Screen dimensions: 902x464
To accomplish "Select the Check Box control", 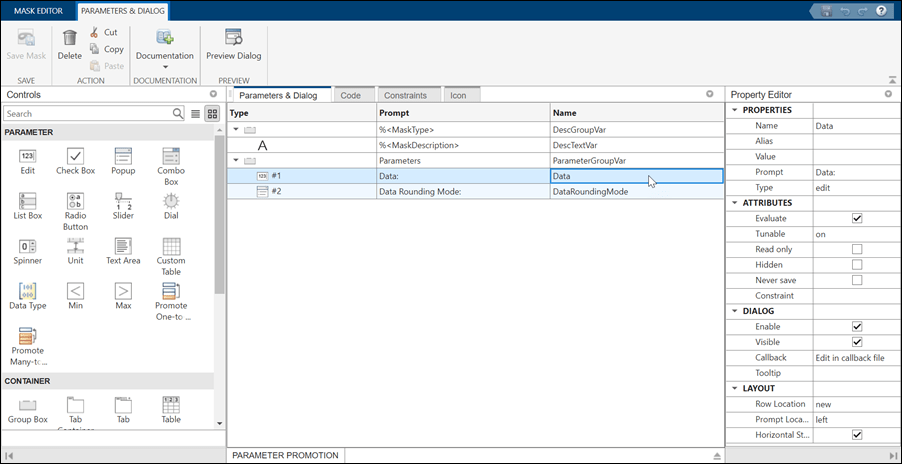I will click(75, 155).
